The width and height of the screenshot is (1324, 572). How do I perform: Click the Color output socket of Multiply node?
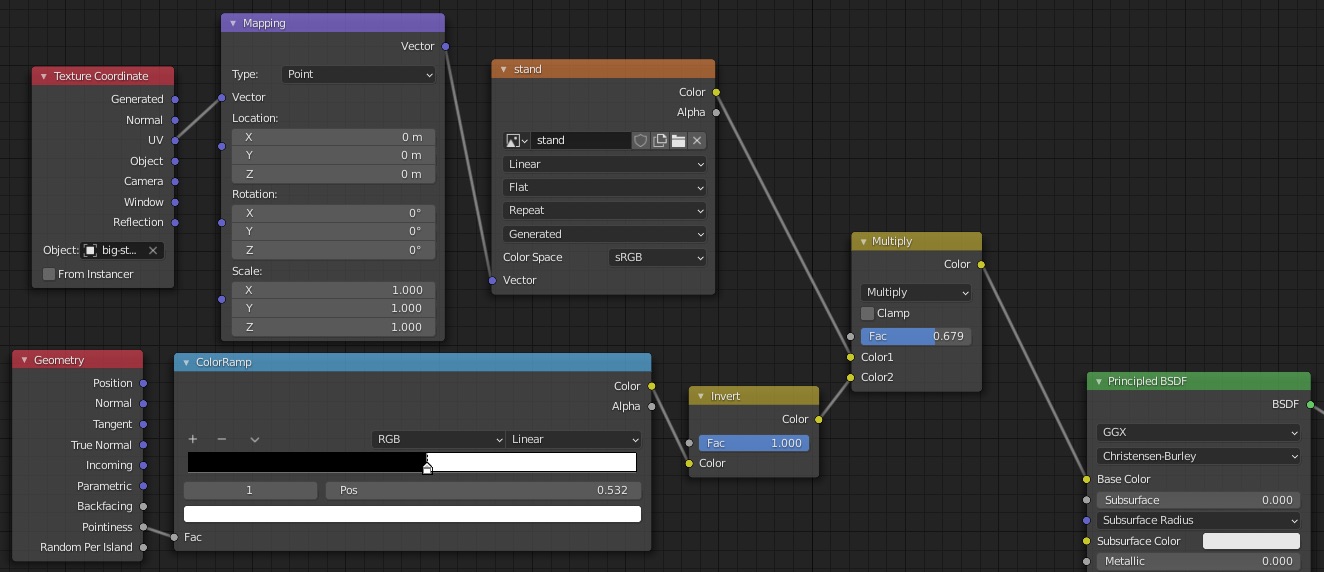[981, 264]
